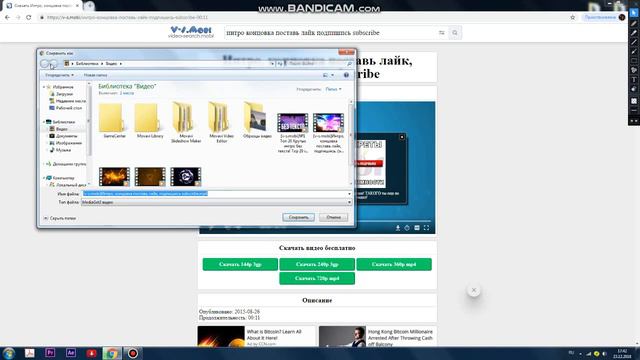
Task: Open search filters icon beside site search
Action: 442,33
